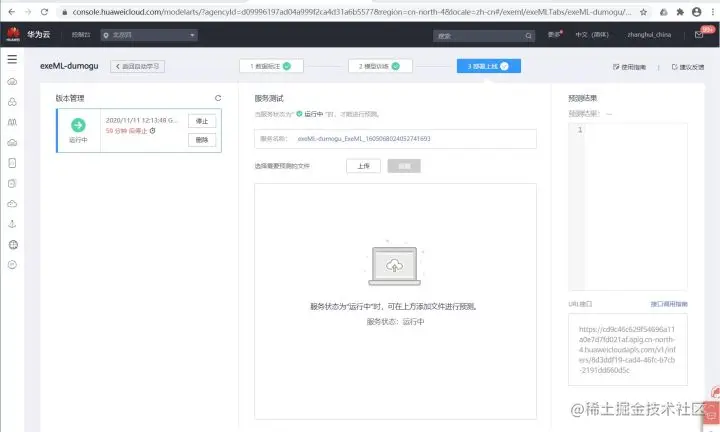Viewport: 720px width, 432px height.
Task: Refresh the version management list
Action: pos(218,98)
